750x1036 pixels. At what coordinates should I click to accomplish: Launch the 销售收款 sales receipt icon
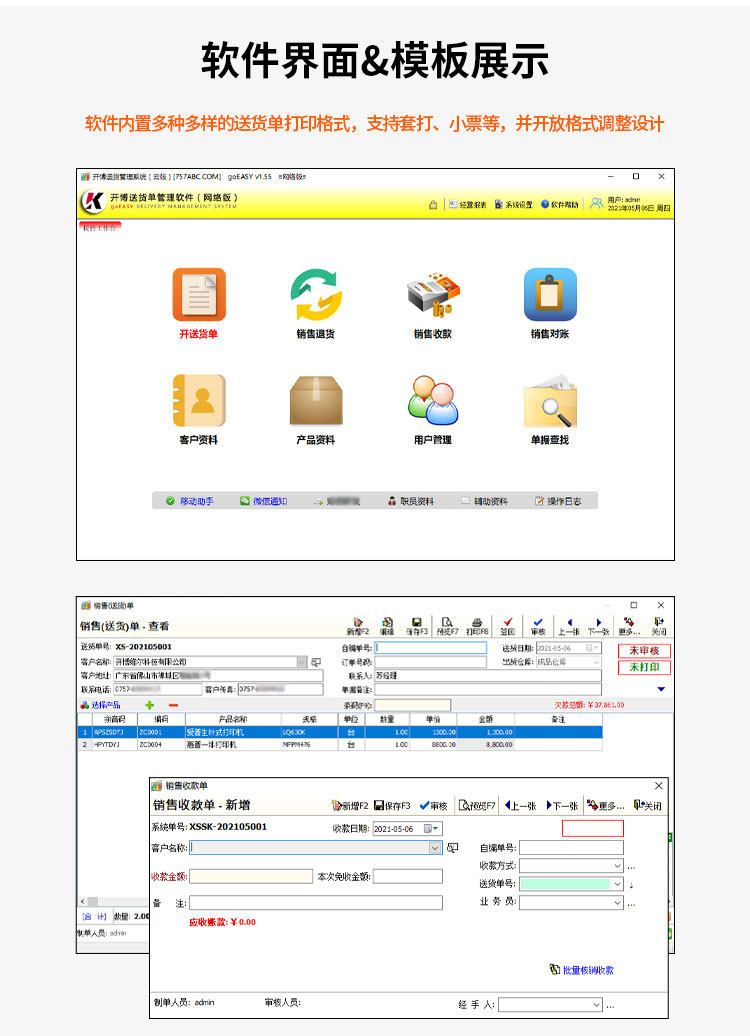click(433, 295)
